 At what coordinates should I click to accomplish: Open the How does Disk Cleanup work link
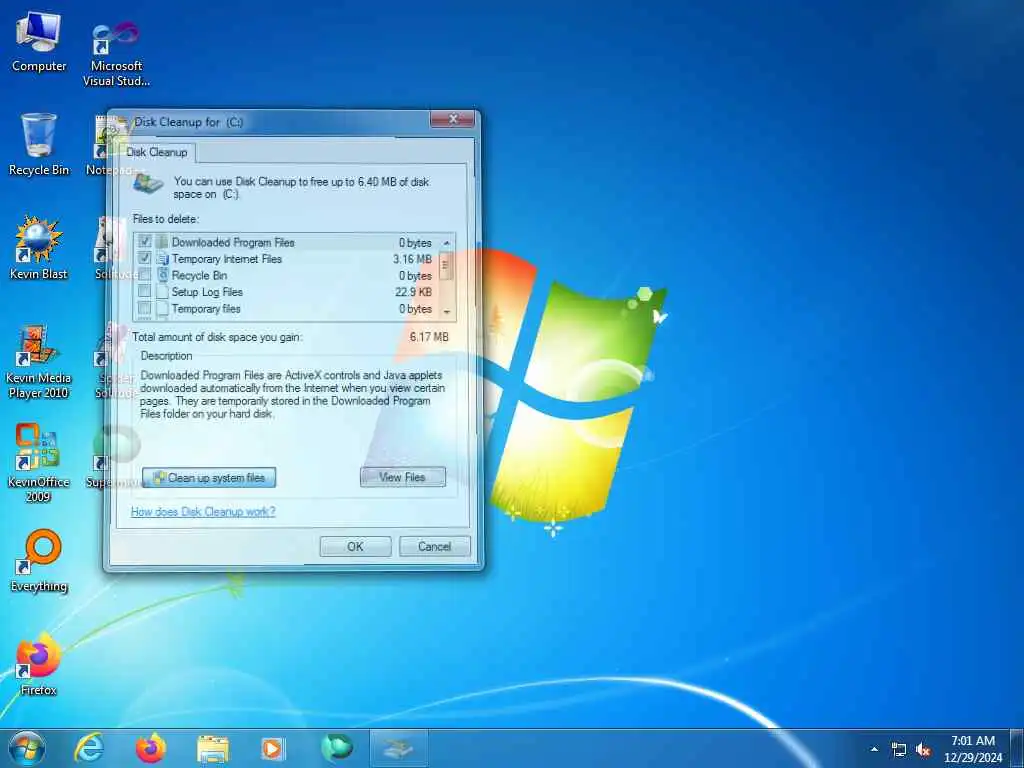203,511
